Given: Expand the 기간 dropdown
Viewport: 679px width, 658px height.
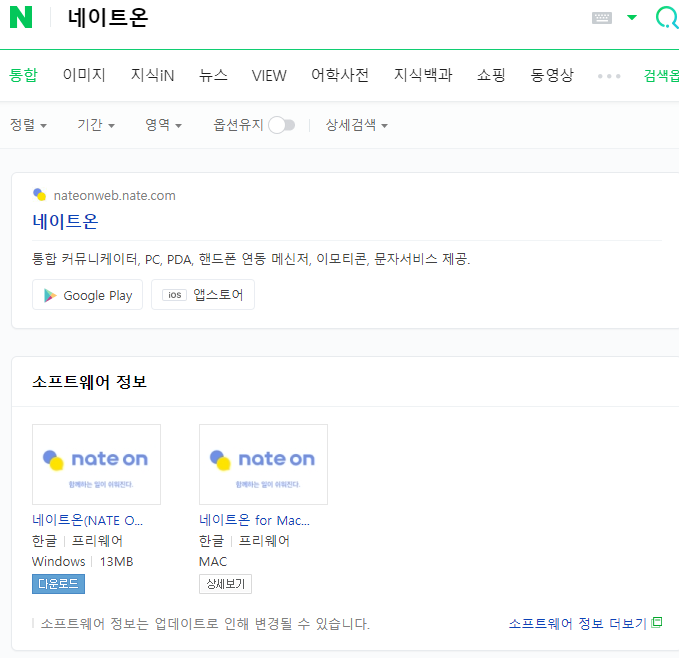Looking at the screenshot, I should pyautogui.click(x=96, y=125).
